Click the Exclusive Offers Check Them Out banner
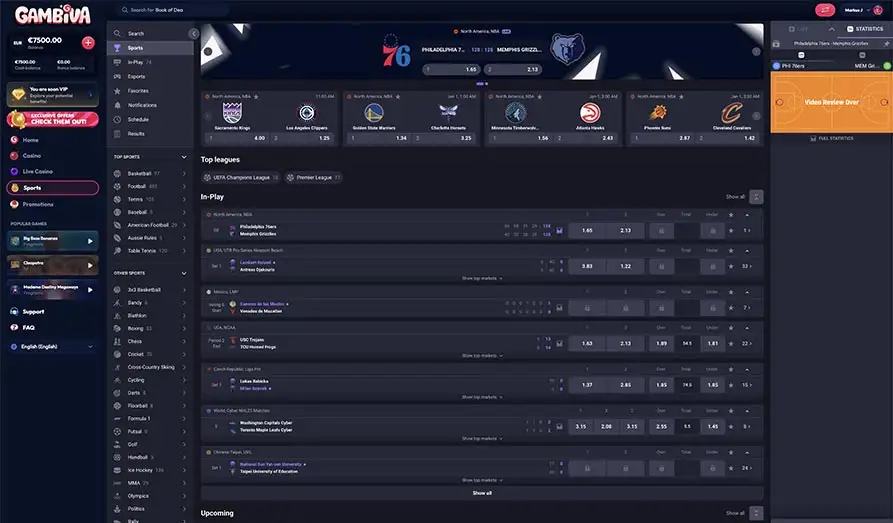This screenshot has height=523, width=893. click(x=52, y=119)
